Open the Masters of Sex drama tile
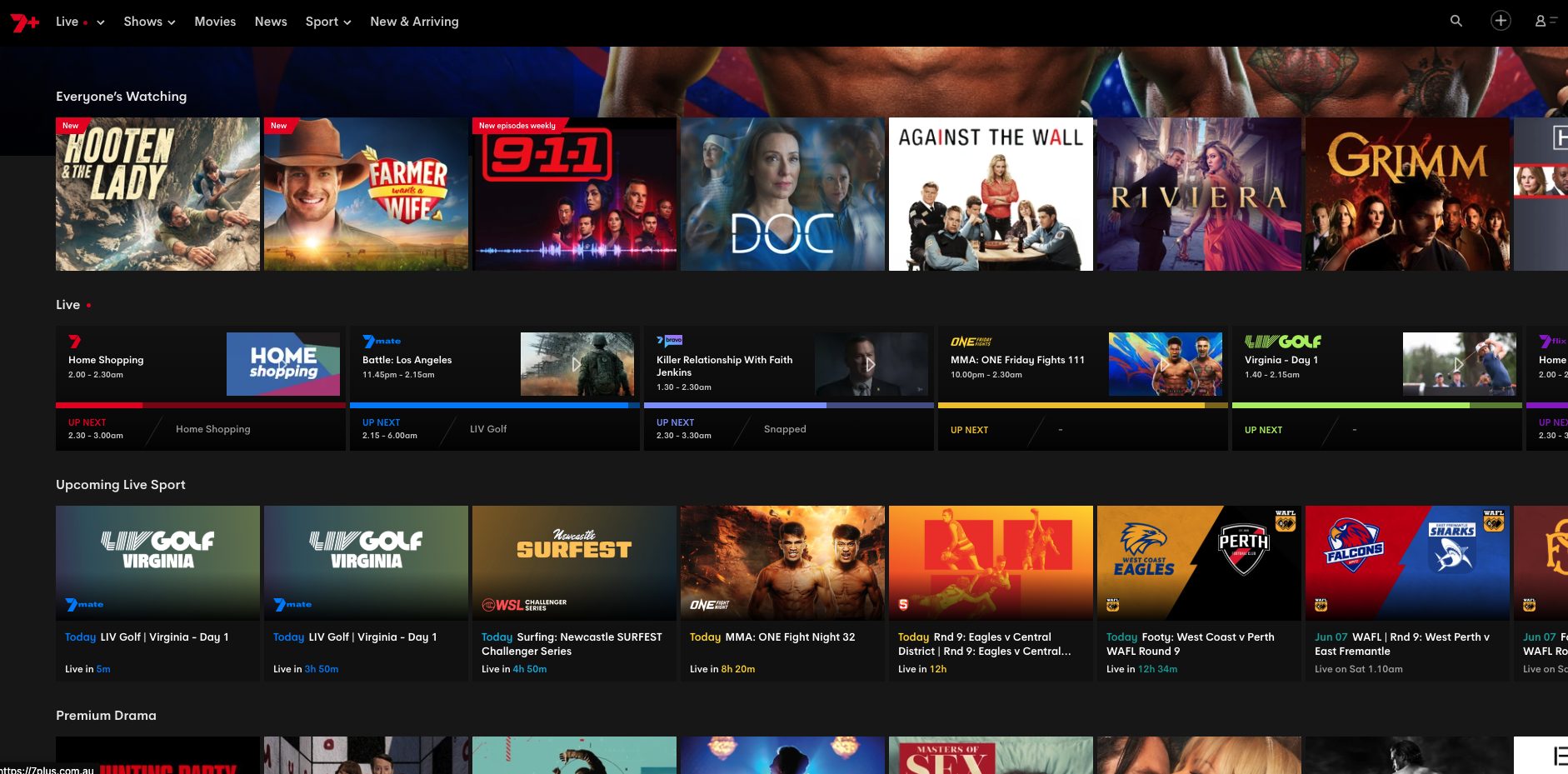Screen dimensions: 1568x774 pos(991,755)
